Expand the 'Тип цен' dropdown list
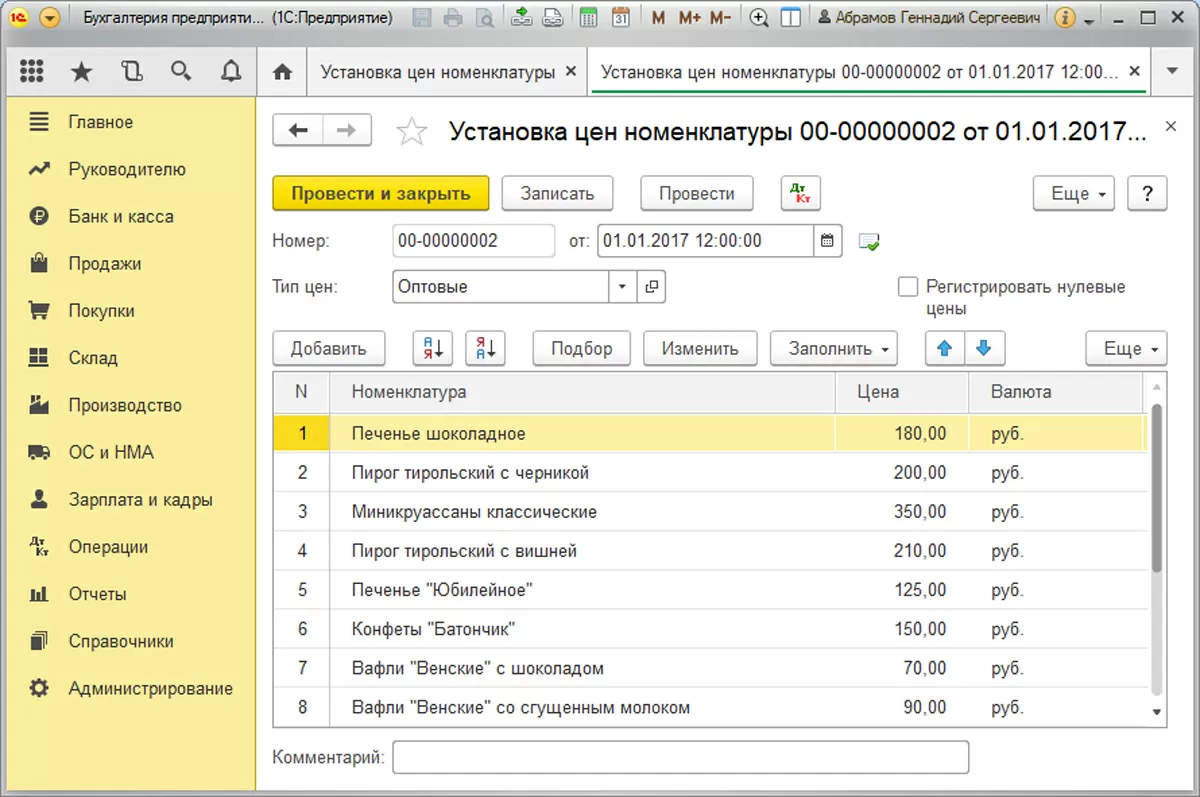The height and width of the screenshot is (797, 1200). tap(622, 287)
